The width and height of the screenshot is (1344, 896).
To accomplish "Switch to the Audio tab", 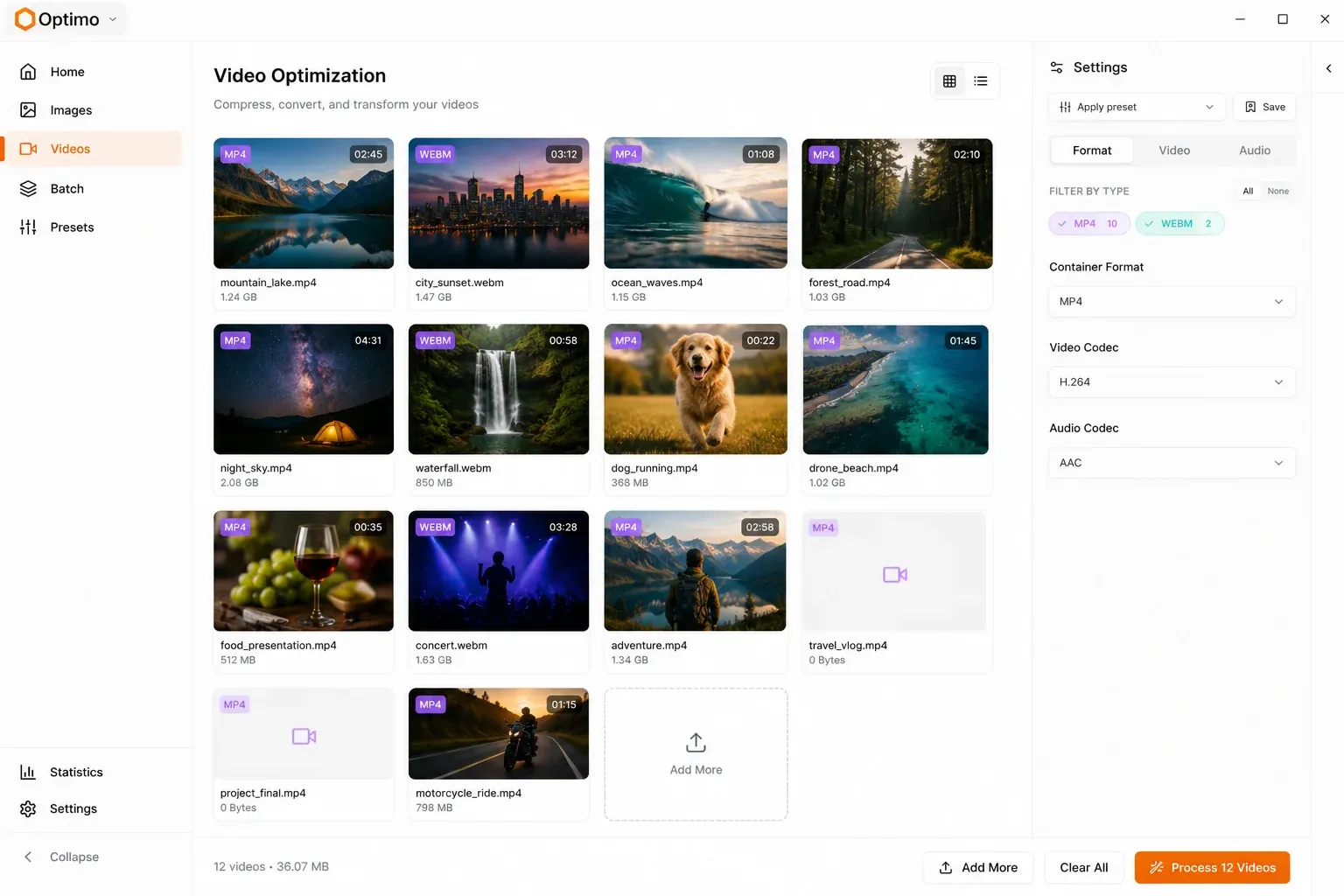I will [1255, 150].
